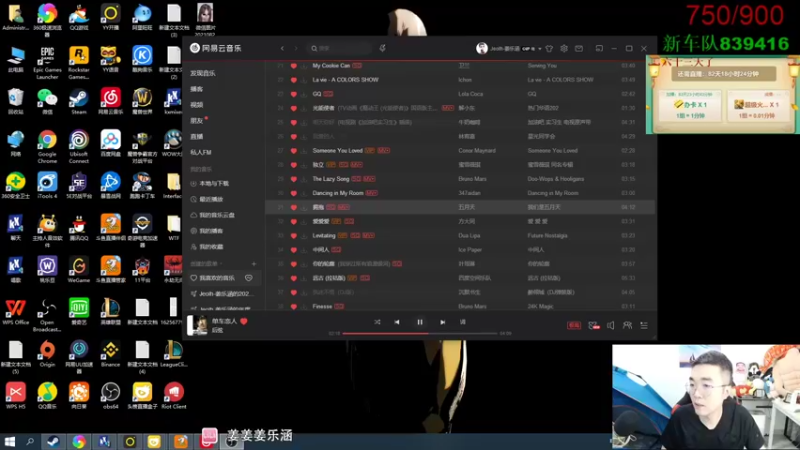Download the song Finesse
The image size is (800, 450).
click(x=304, y=306)
